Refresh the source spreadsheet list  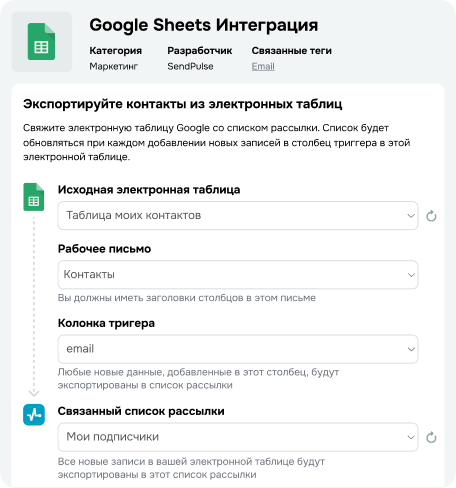coord(431,216)
